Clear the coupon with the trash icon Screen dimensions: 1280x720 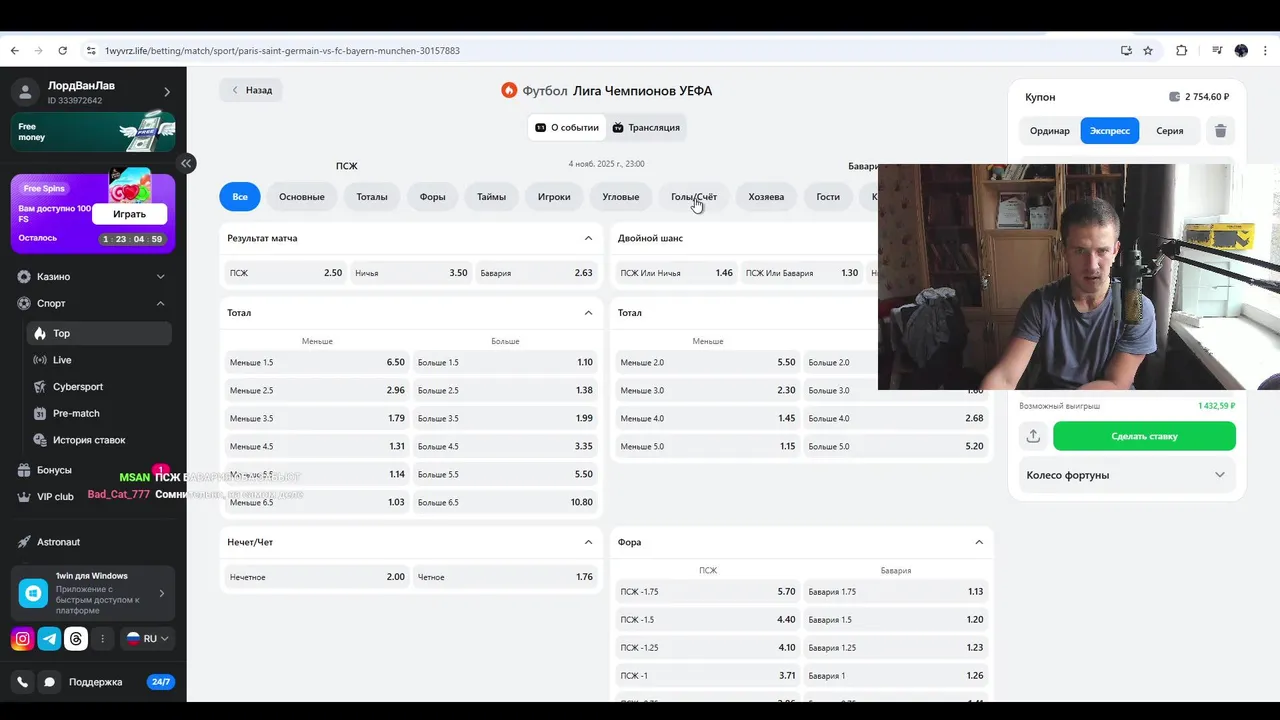(x=1220, y=131)
